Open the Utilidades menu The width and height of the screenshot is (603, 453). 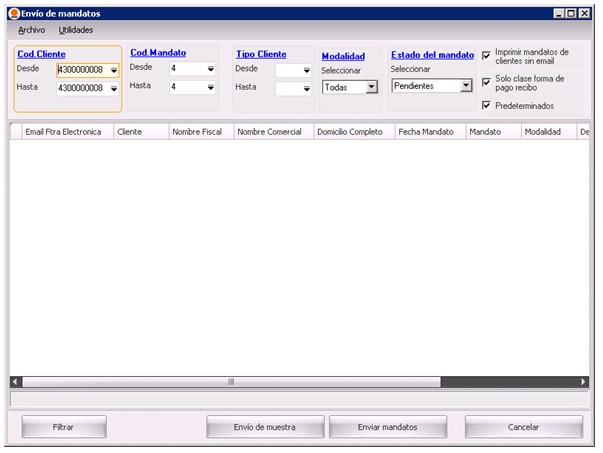[x=76, y=30]
